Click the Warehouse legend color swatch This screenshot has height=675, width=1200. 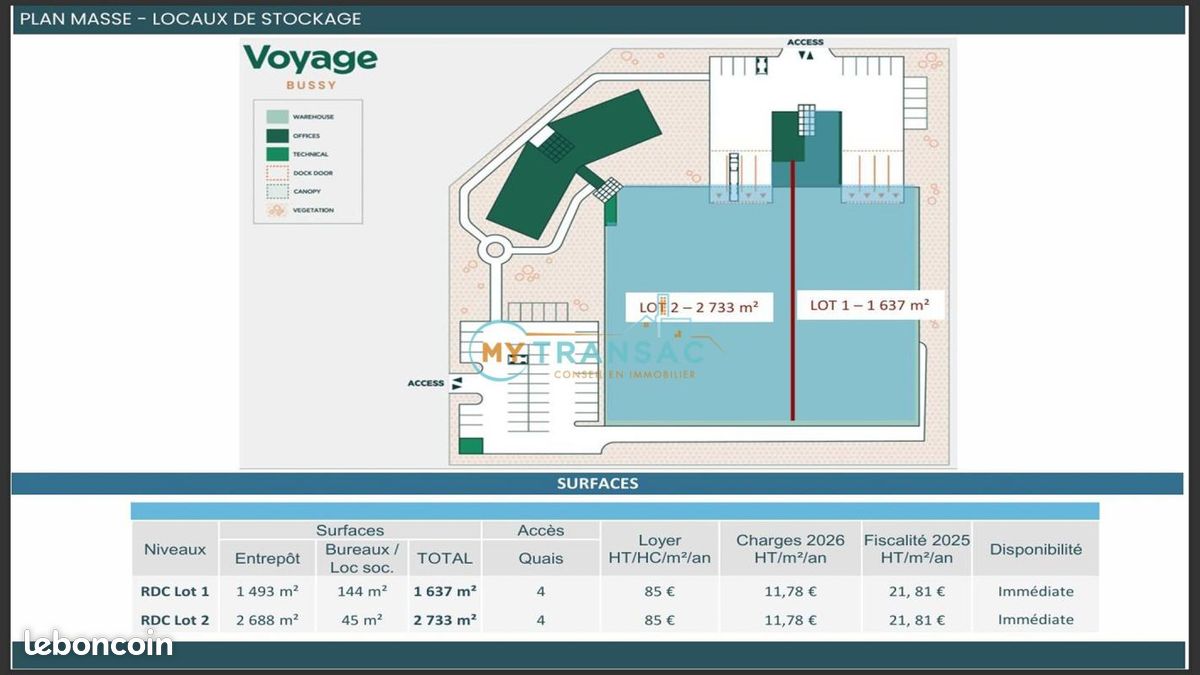(276, 116)
